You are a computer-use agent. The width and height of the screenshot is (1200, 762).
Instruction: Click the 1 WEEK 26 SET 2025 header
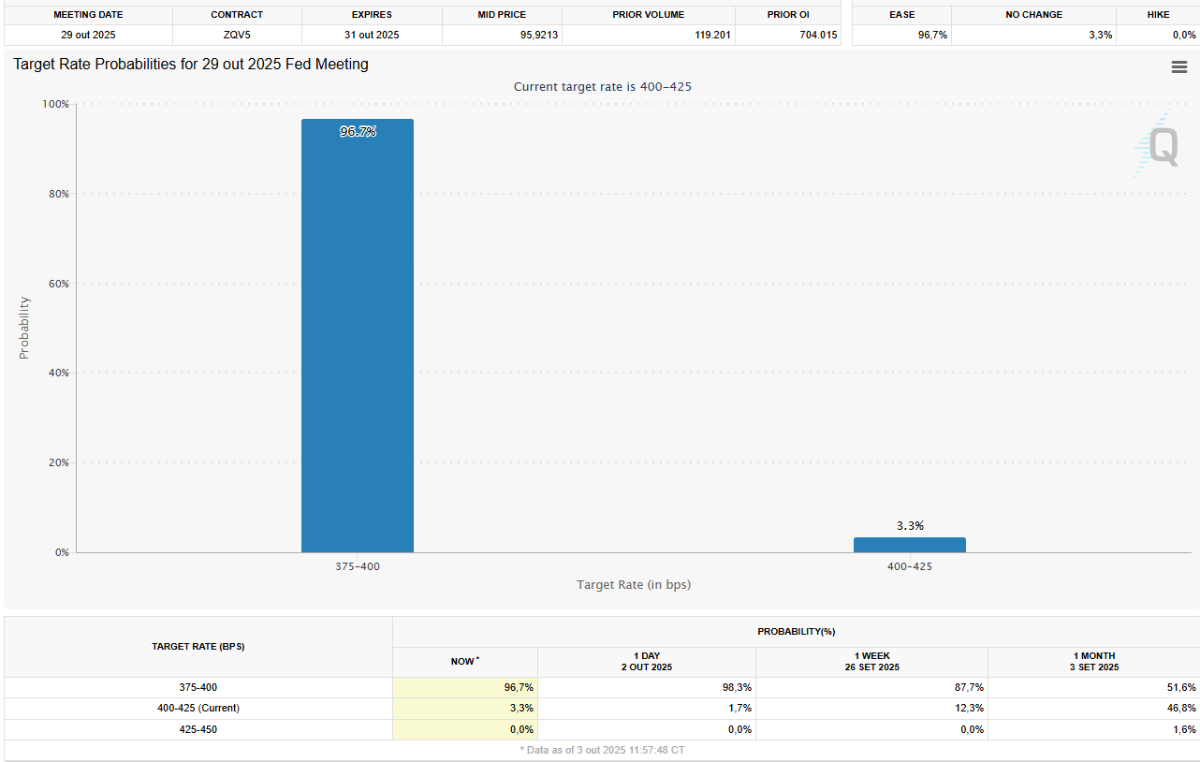click(871, 661)
